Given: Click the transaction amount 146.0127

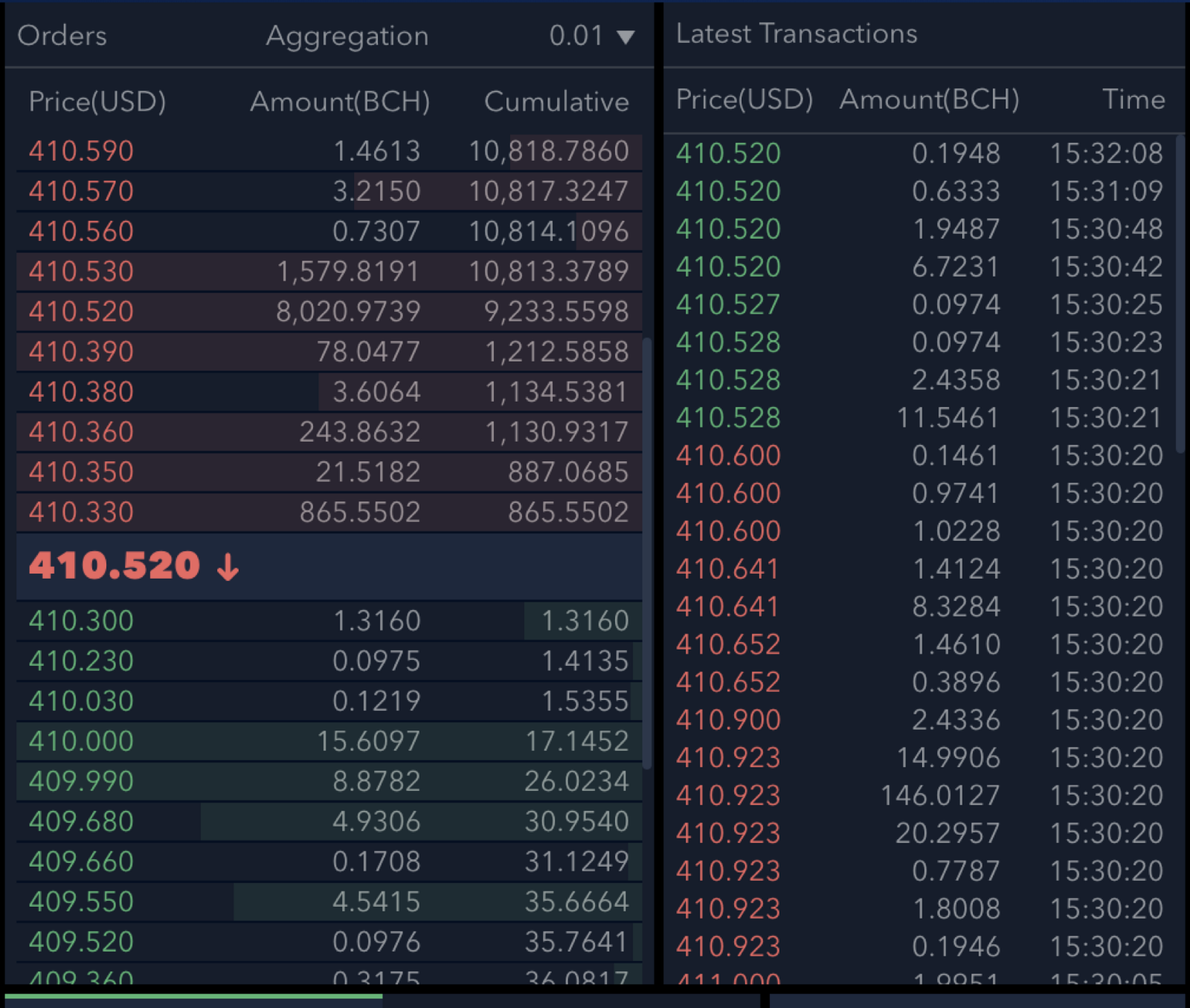Looking at the screenshot, I should point(940,796).
